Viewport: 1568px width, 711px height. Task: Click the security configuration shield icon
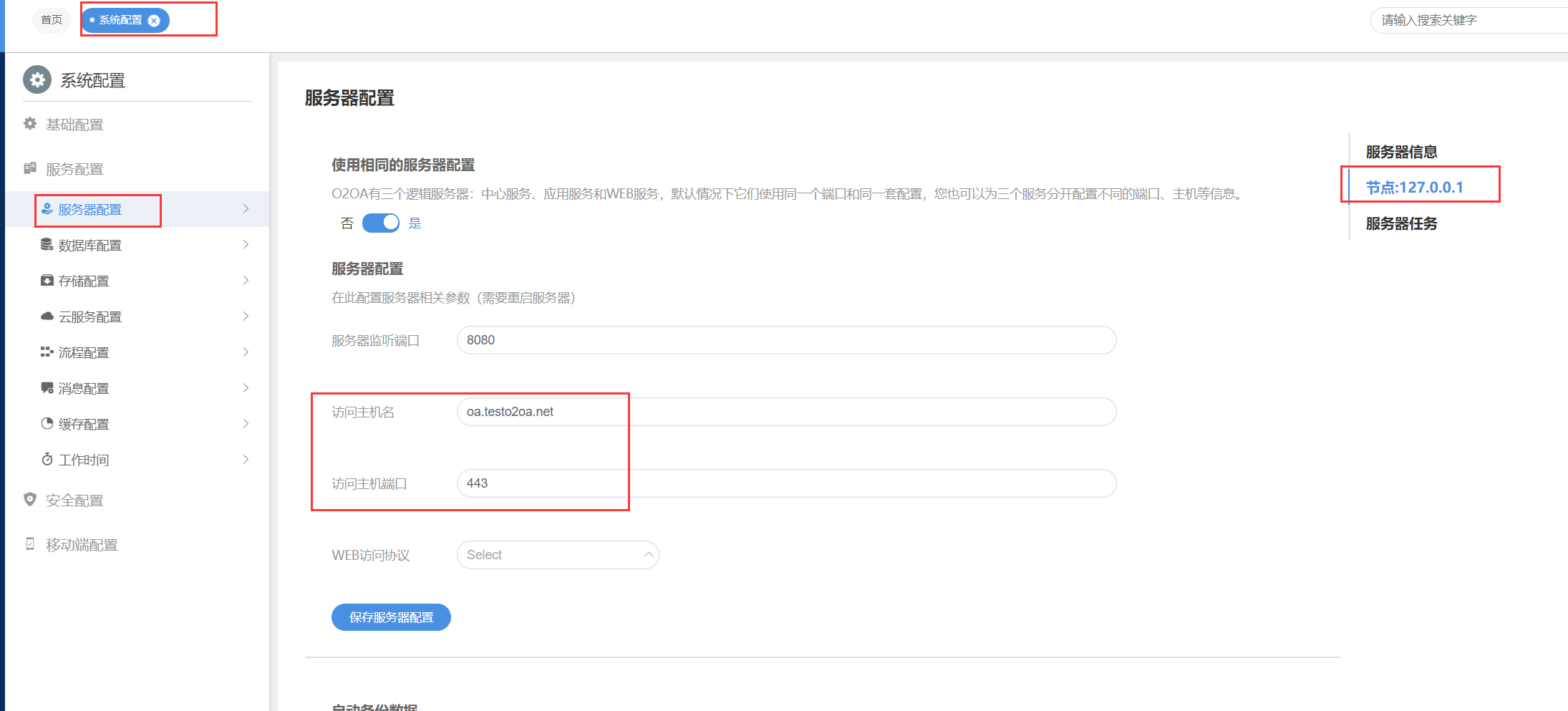coord(30,500)
